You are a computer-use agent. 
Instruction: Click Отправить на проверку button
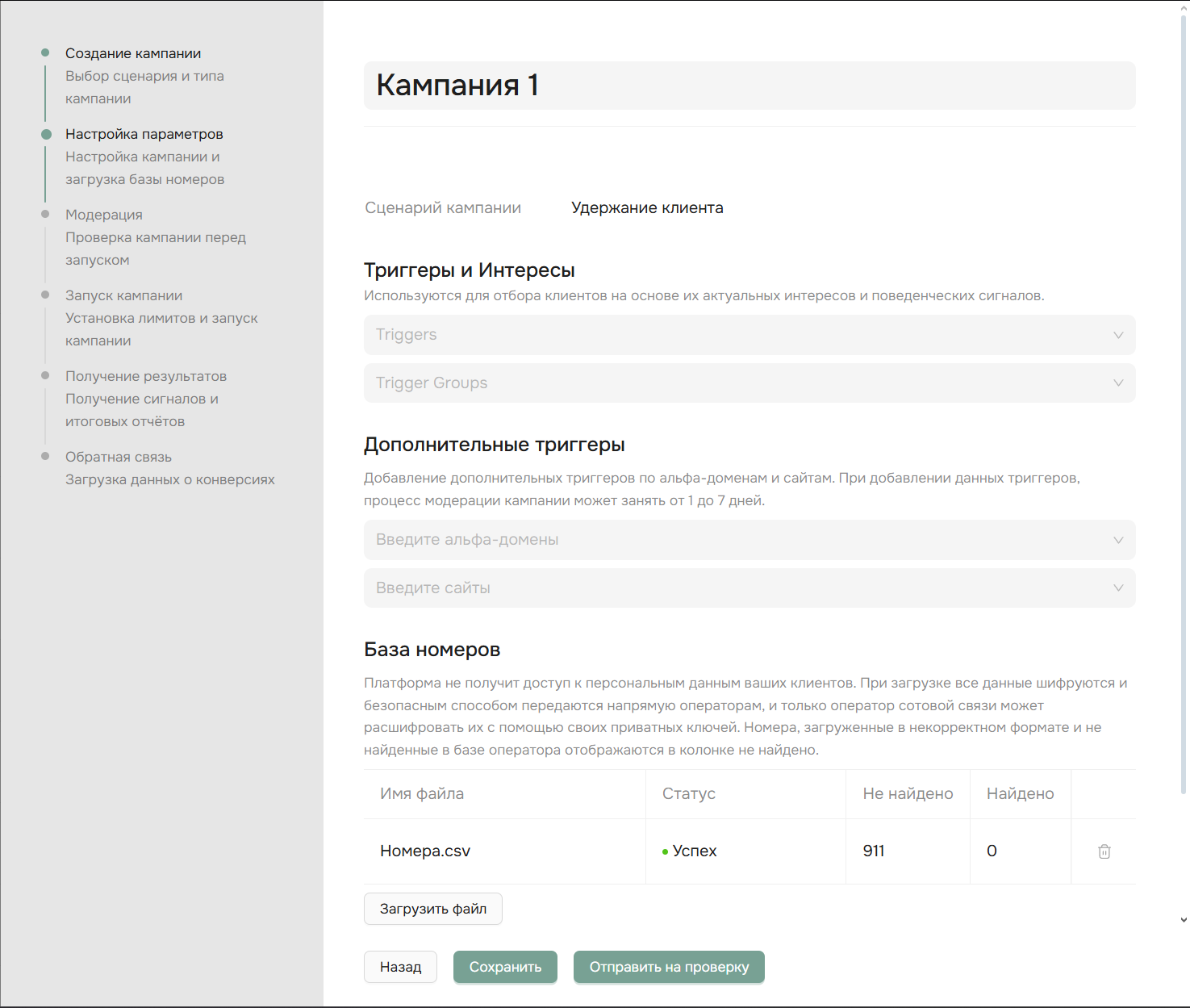pos(669,967)
